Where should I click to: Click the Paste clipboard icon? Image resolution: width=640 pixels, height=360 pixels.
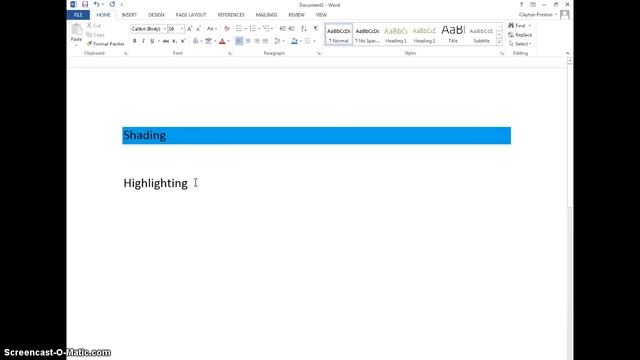coord(76,29)
